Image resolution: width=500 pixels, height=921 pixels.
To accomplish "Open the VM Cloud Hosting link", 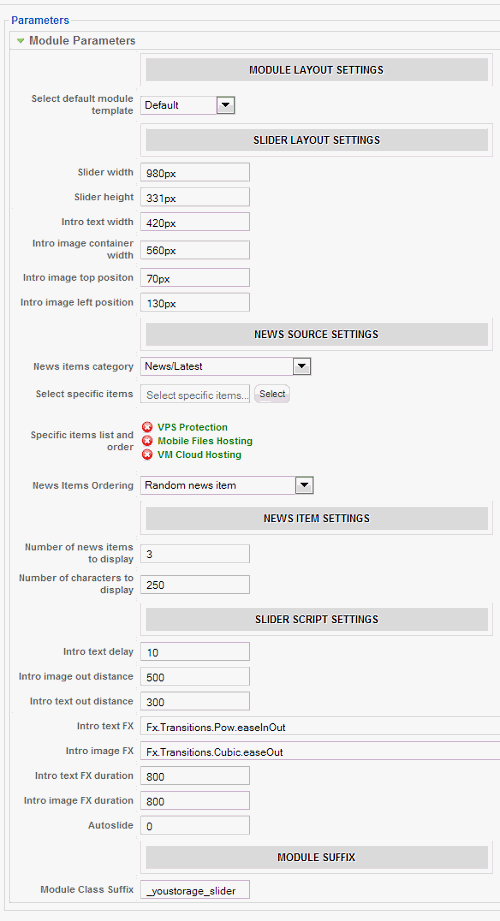I will (199, 455).
